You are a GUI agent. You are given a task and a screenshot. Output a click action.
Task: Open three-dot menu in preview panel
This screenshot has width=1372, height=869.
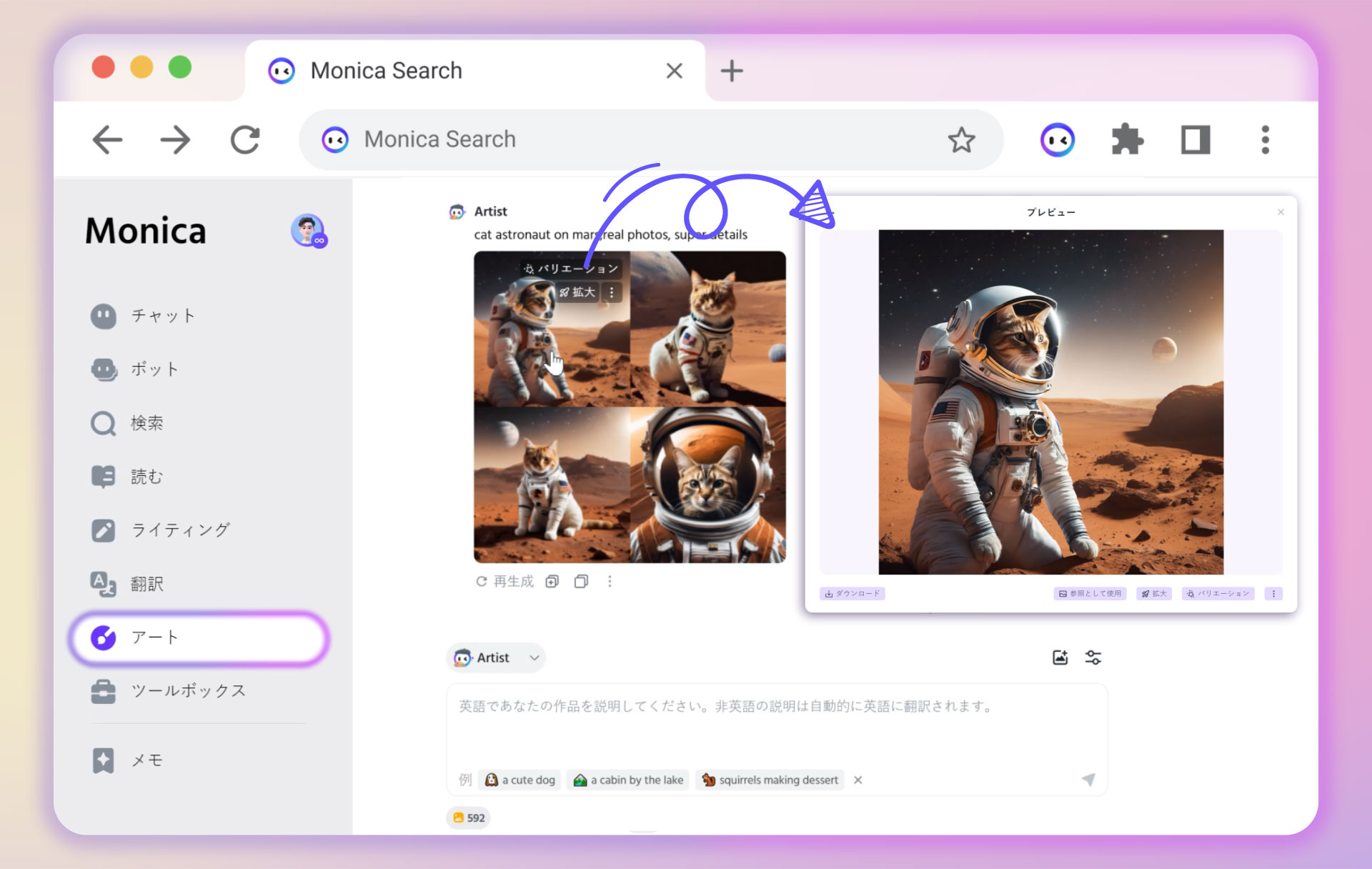[1273, 594]
